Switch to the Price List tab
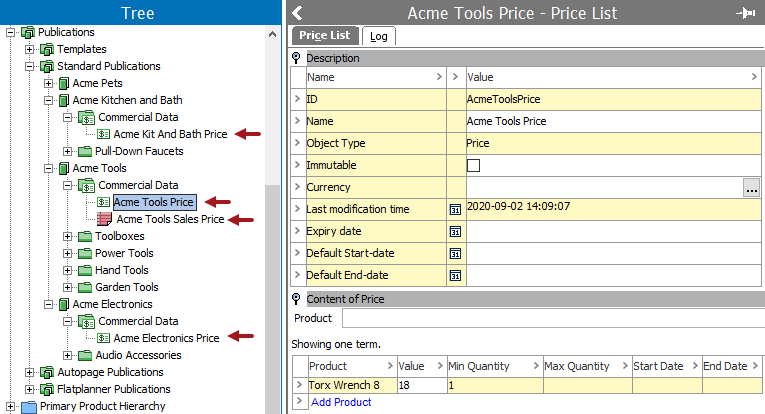 pos(324,36)
